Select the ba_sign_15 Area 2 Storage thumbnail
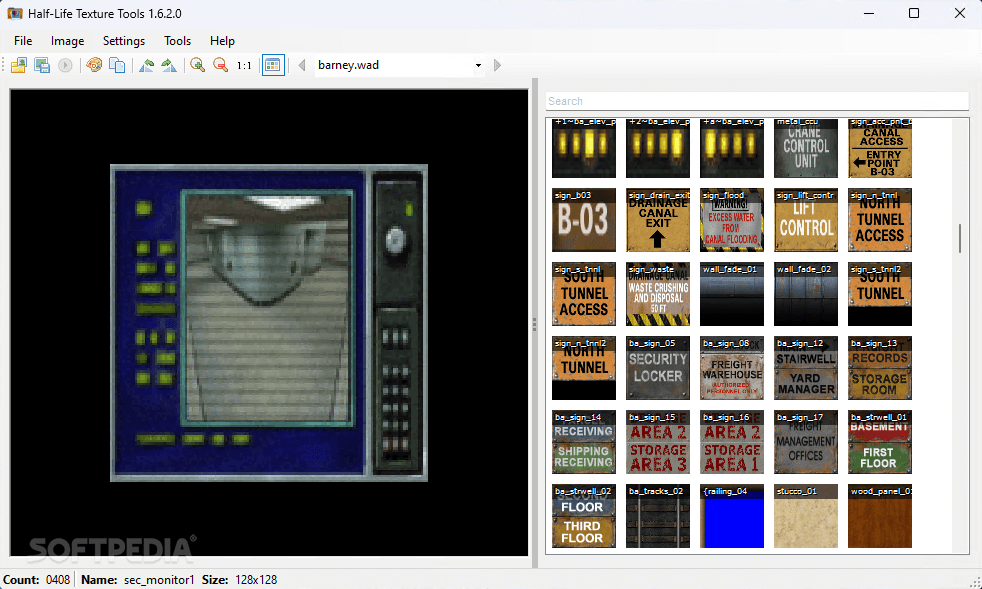This screenshot has height=589, width=982. 658,442
